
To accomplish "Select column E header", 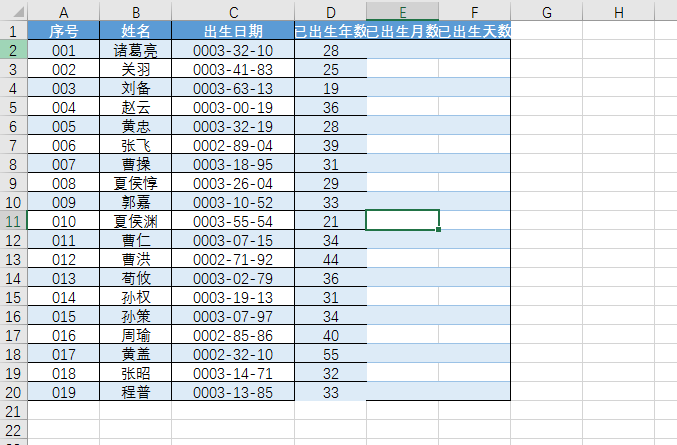I will click(403, 12).
